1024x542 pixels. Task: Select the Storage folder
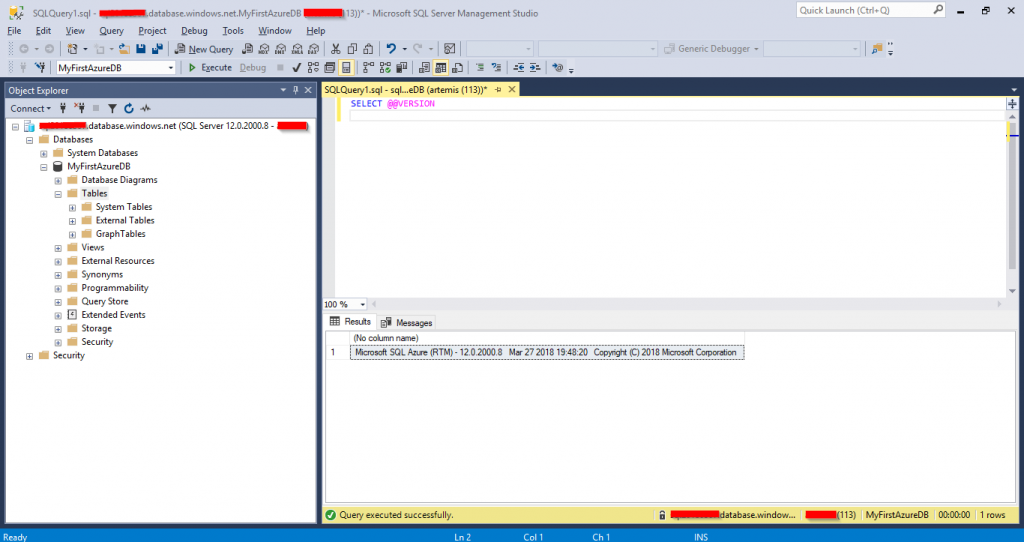click(x=96, y=328)
